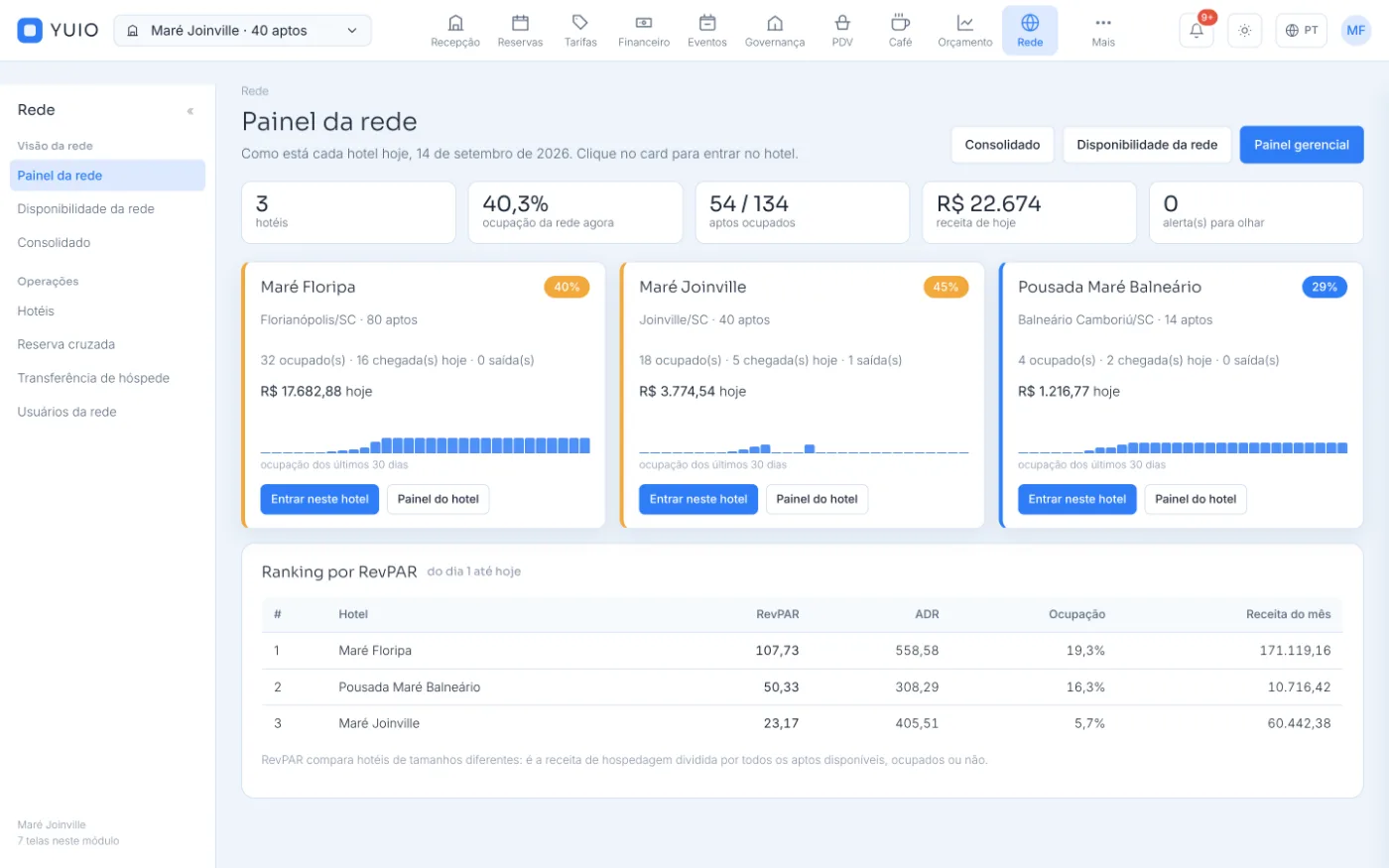Viewport: 1389px width, 868px height.
Task: Click Ocupação value 5,7%
Action: [1089, 723]
